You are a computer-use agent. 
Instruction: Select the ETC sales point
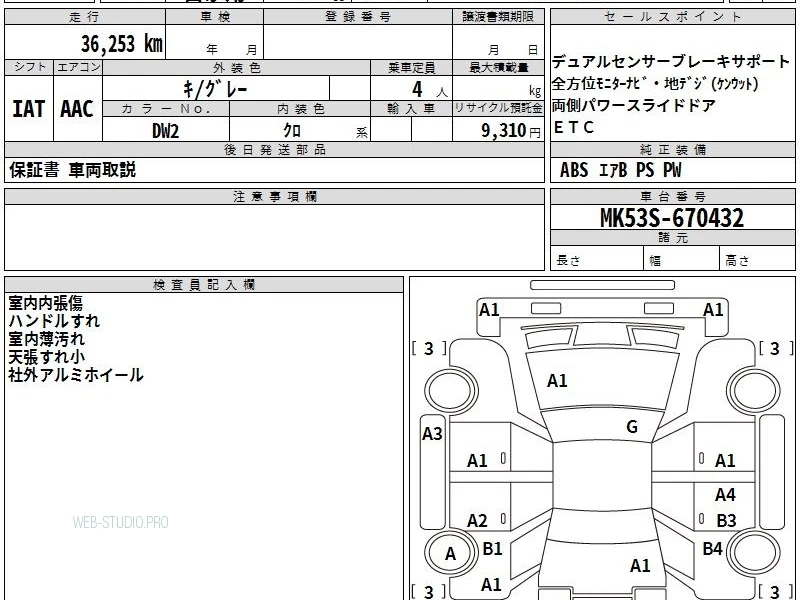(x=574, y=128)
